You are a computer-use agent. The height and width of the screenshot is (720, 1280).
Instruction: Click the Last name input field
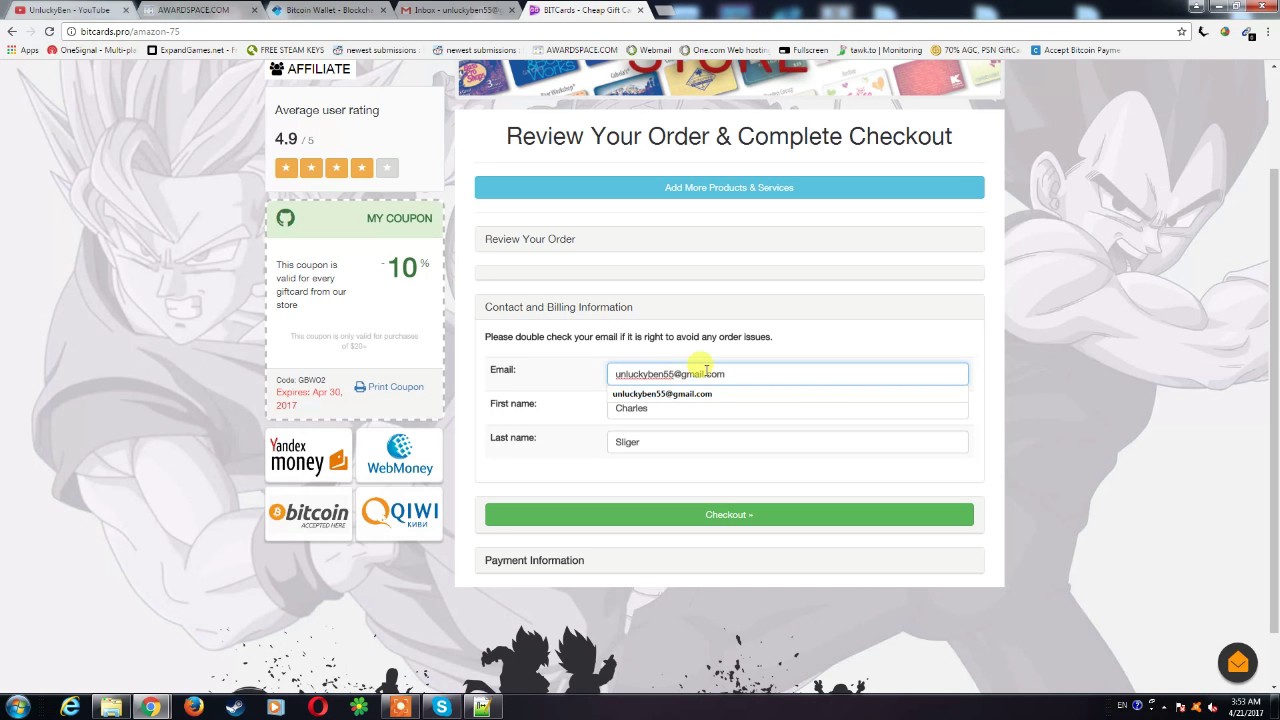pyautogui.click(x=787, y=442)
